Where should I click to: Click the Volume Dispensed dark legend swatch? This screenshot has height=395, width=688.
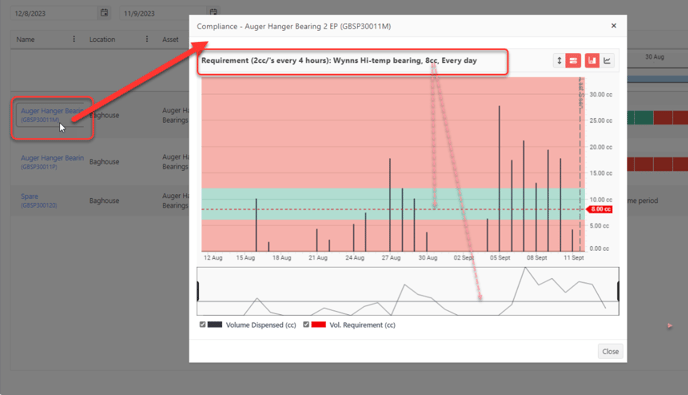[215, 324]
